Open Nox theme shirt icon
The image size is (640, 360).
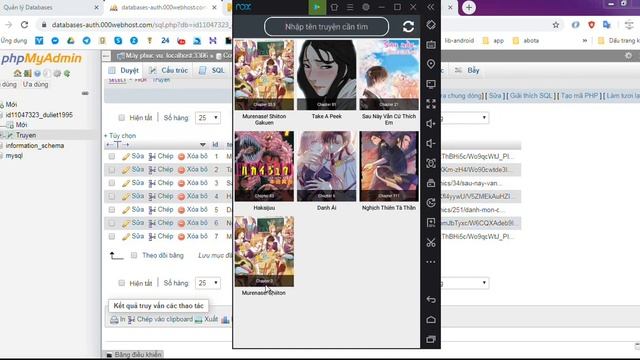click(x=334, y=7)
